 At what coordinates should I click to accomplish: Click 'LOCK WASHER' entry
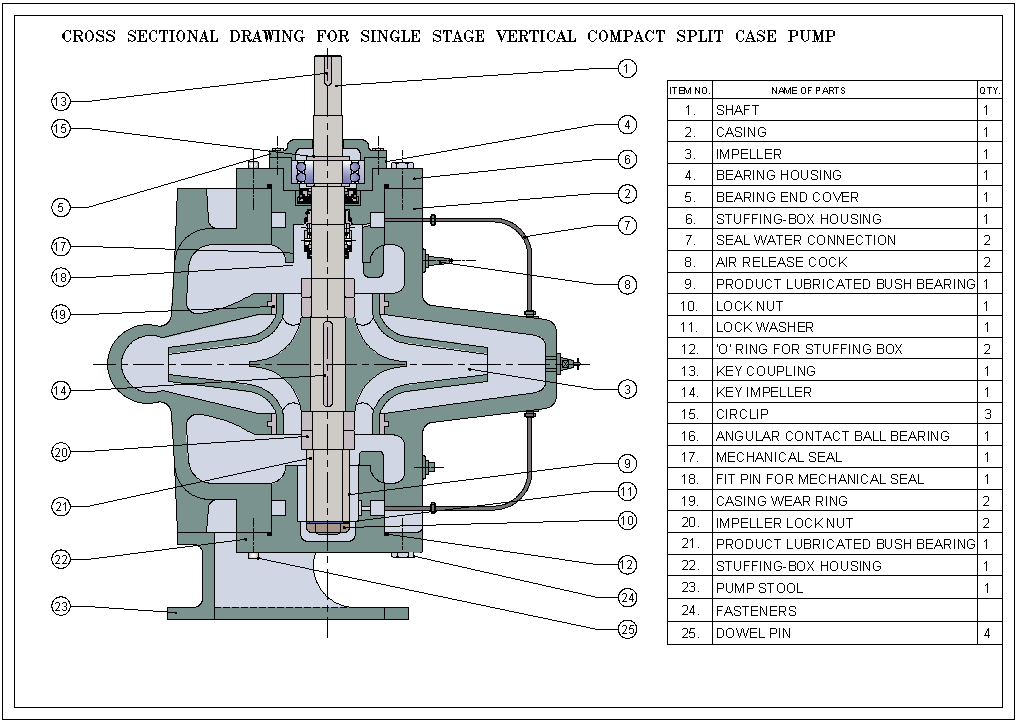[x=764, y=327]
